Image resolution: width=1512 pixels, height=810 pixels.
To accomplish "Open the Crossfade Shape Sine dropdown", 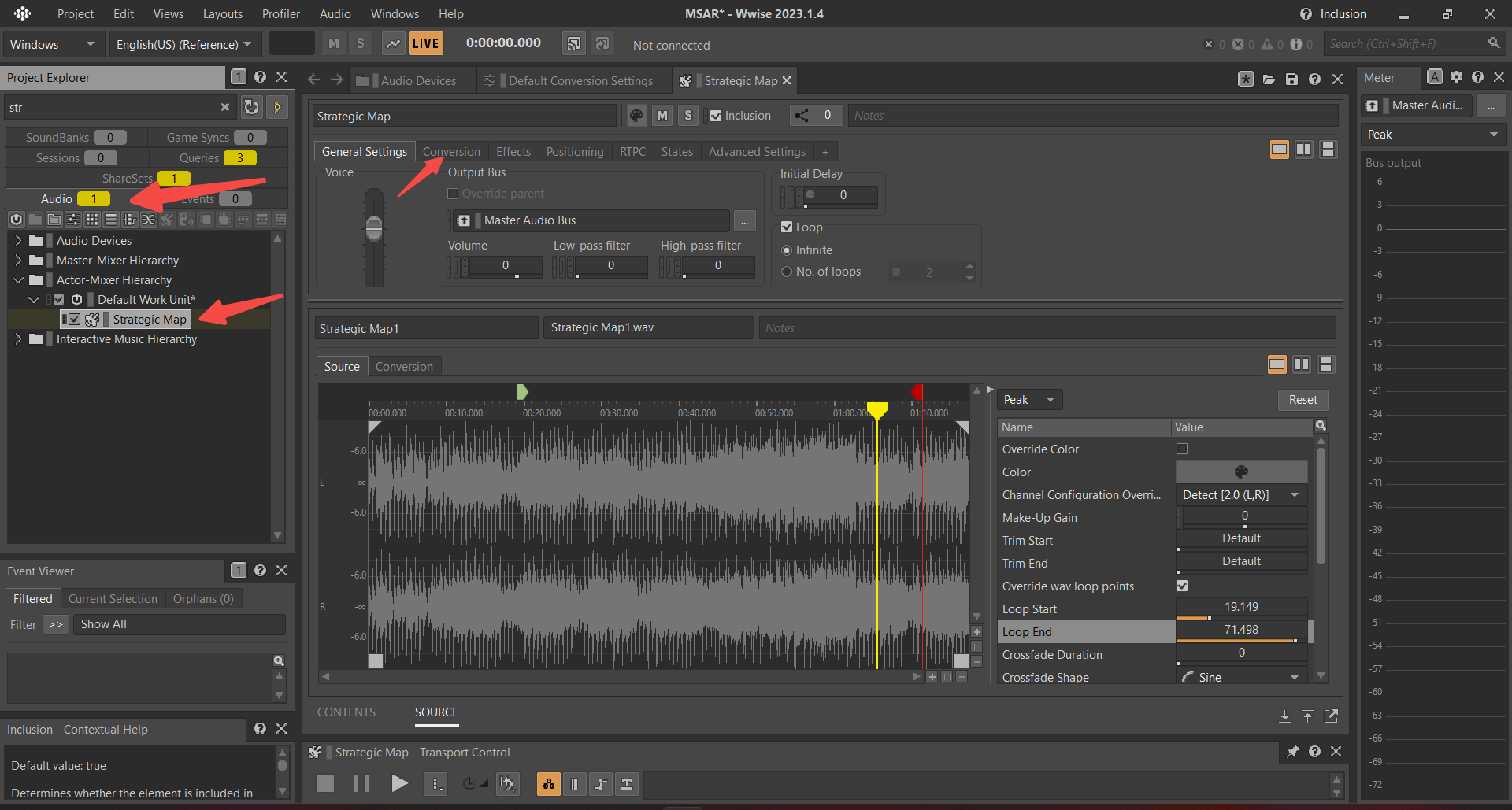I will tap(1241, 677).
